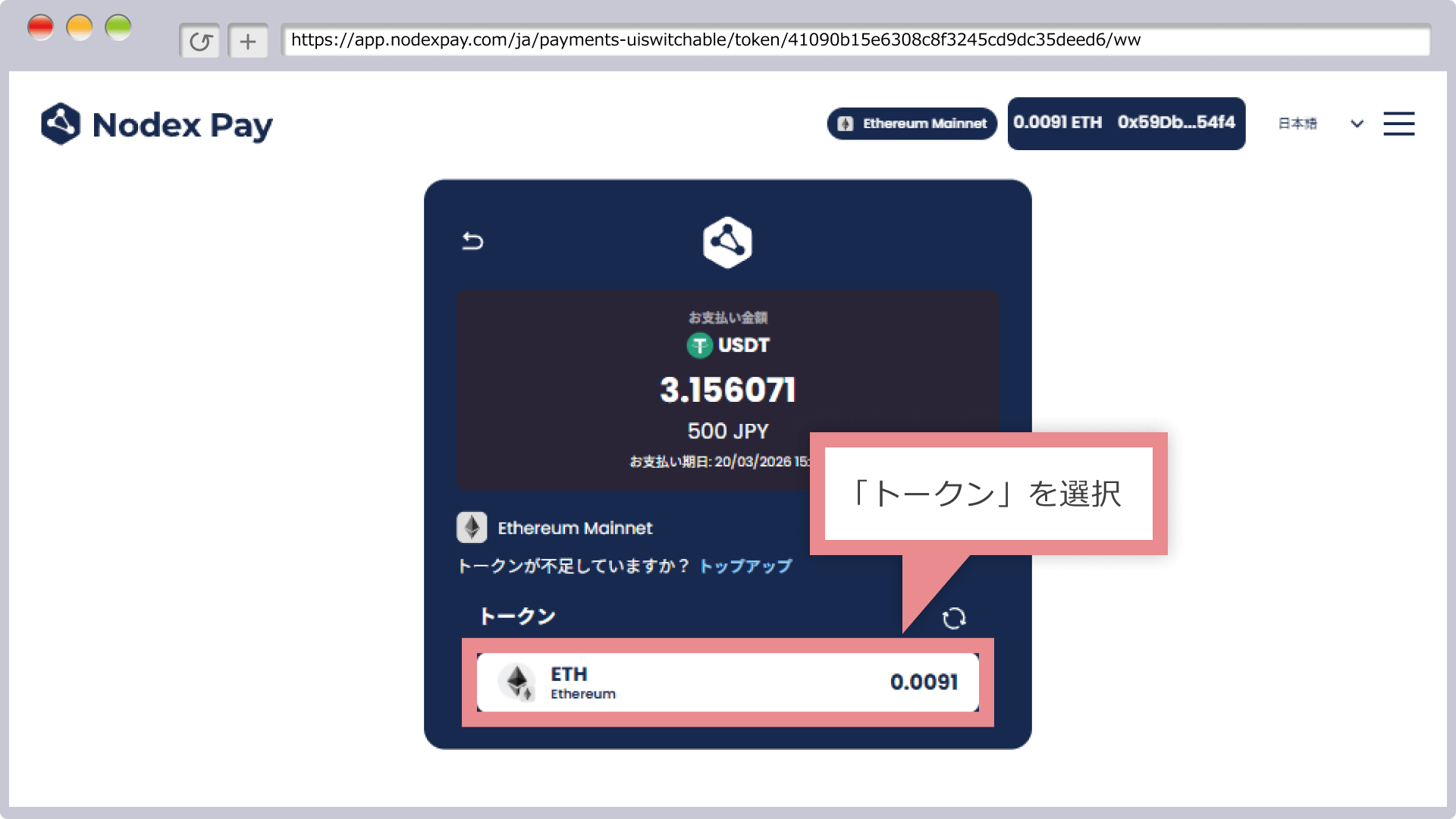
Task: Click the back arrow icon on payment card
Action: coord(472,241)
